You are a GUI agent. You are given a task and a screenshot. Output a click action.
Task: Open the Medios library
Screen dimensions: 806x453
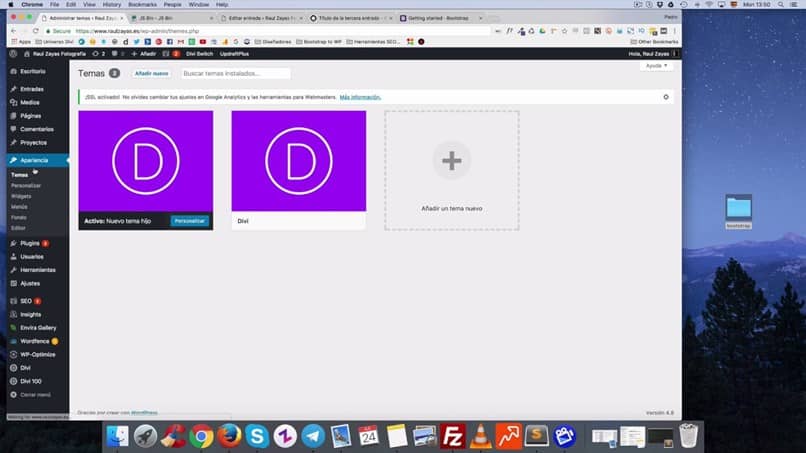(29, 102)
